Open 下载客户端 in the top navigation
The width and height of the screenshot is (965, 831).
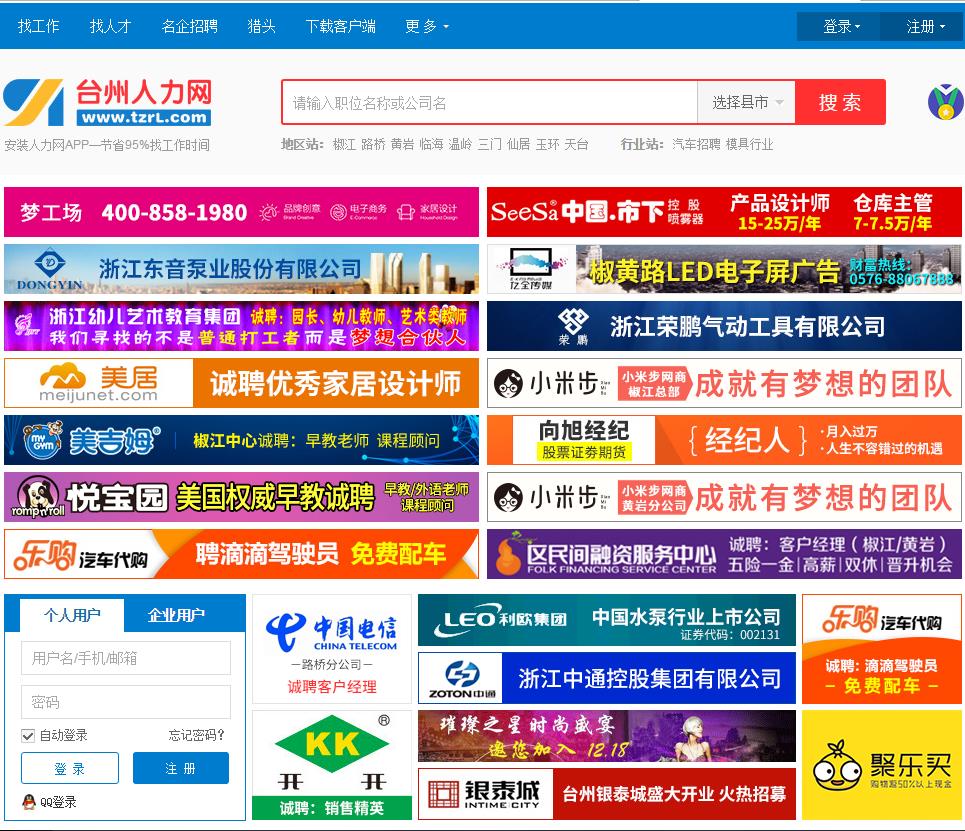coord(340,26)
